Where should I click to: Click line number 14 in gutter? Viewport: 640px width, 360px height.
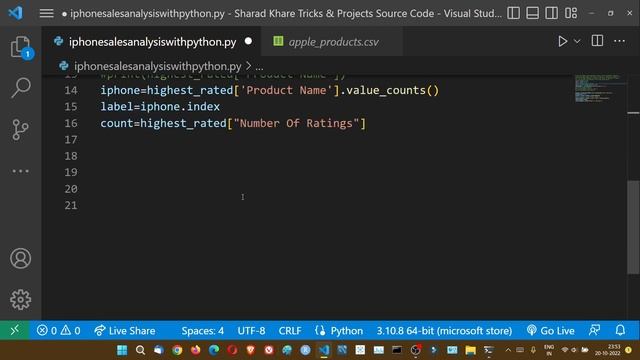pyautogui.click(x=71, y=90)
